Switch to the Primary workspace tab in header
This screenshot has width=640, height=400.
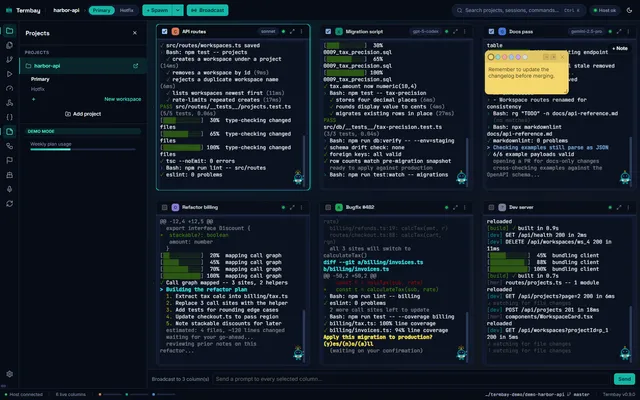tap(101, 10)
